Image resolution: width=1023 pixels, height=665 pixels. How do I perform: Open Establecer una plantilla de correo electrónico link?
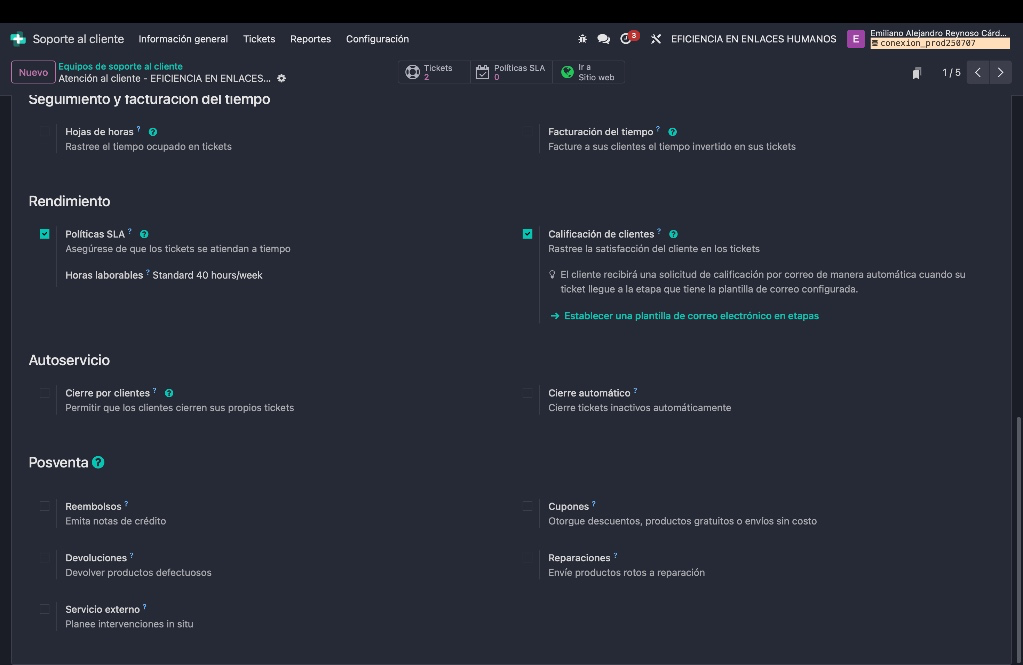pyautogui.click(x=690, y=316)
